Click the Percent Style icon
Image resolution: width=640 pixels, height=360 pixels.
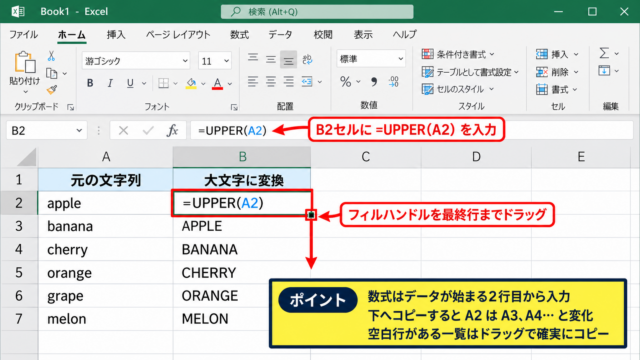pyautogui.click(x=345, y=82)
